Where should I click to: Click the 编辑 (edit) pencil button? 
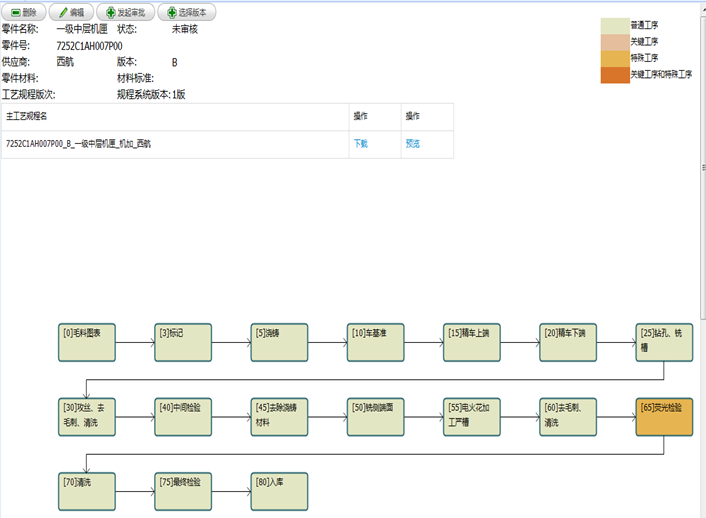click(x=72, y=12)
